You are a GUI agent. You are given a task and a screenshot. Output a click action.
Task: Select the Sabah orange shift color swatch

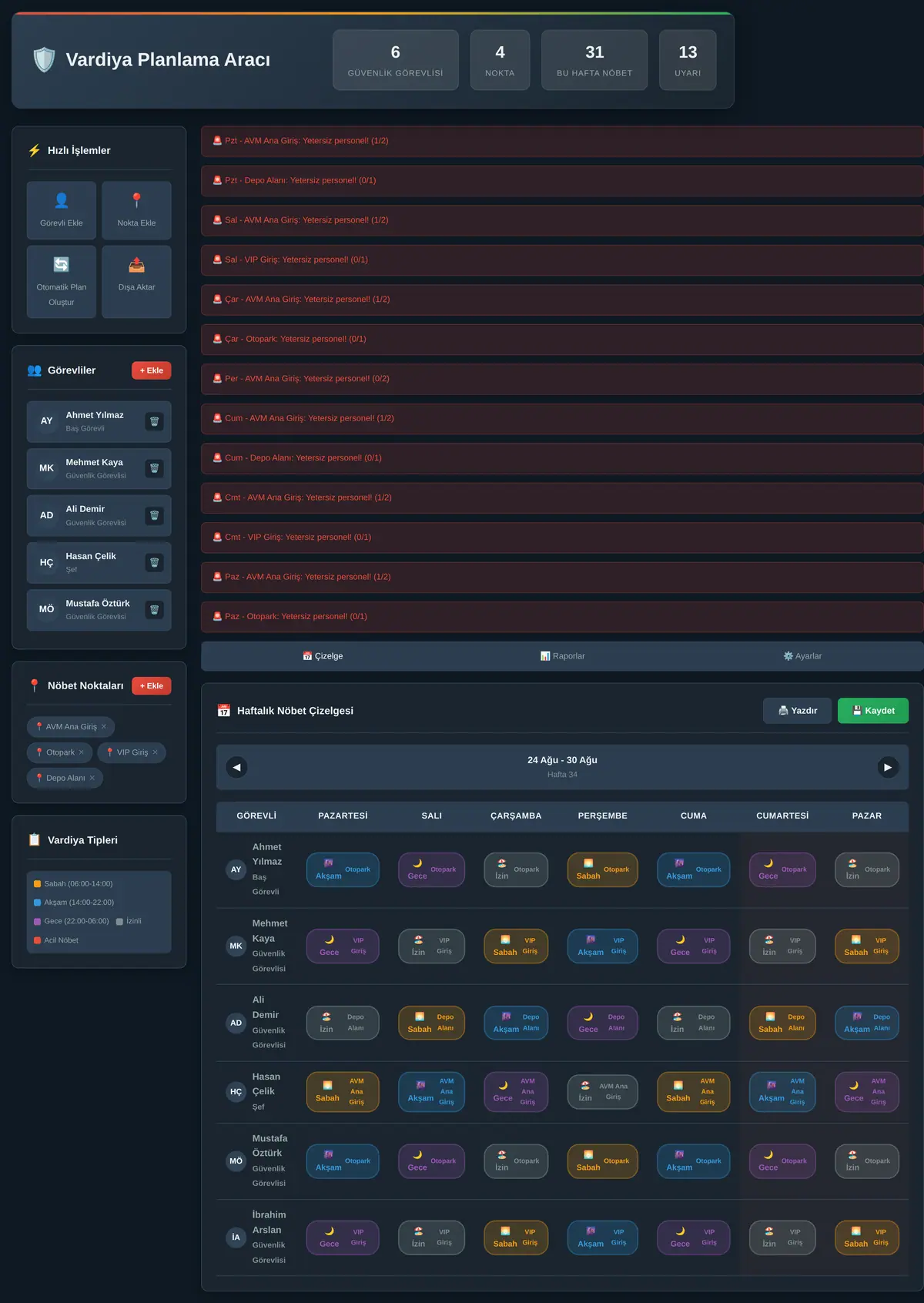37,884
